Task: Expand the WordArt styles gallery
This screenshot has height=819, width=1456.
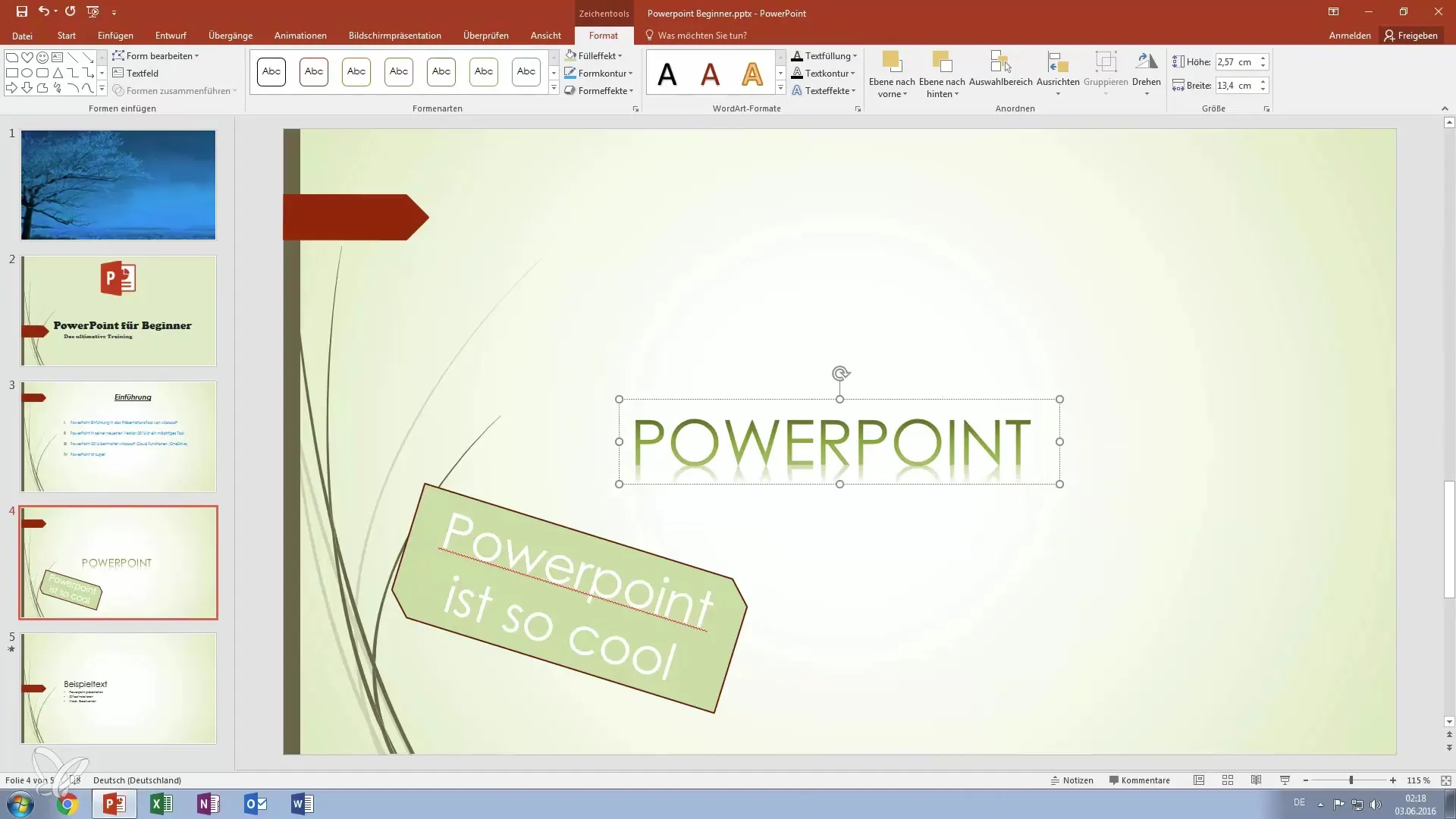Action: point(780,88)
